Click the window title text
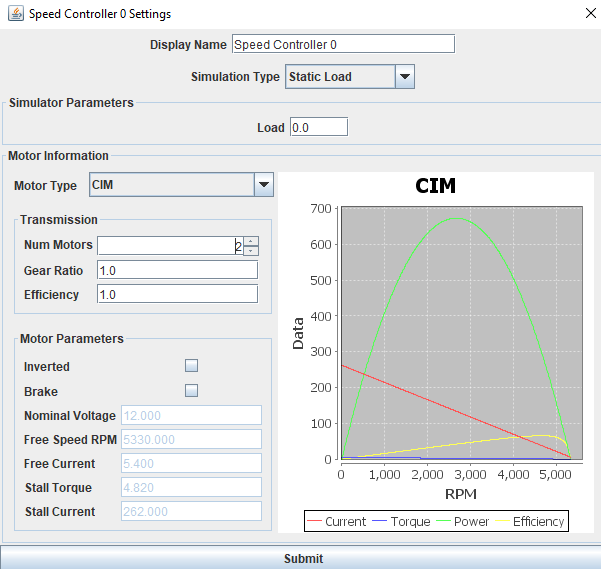The image size is (601, 569). tap(100, 14)
